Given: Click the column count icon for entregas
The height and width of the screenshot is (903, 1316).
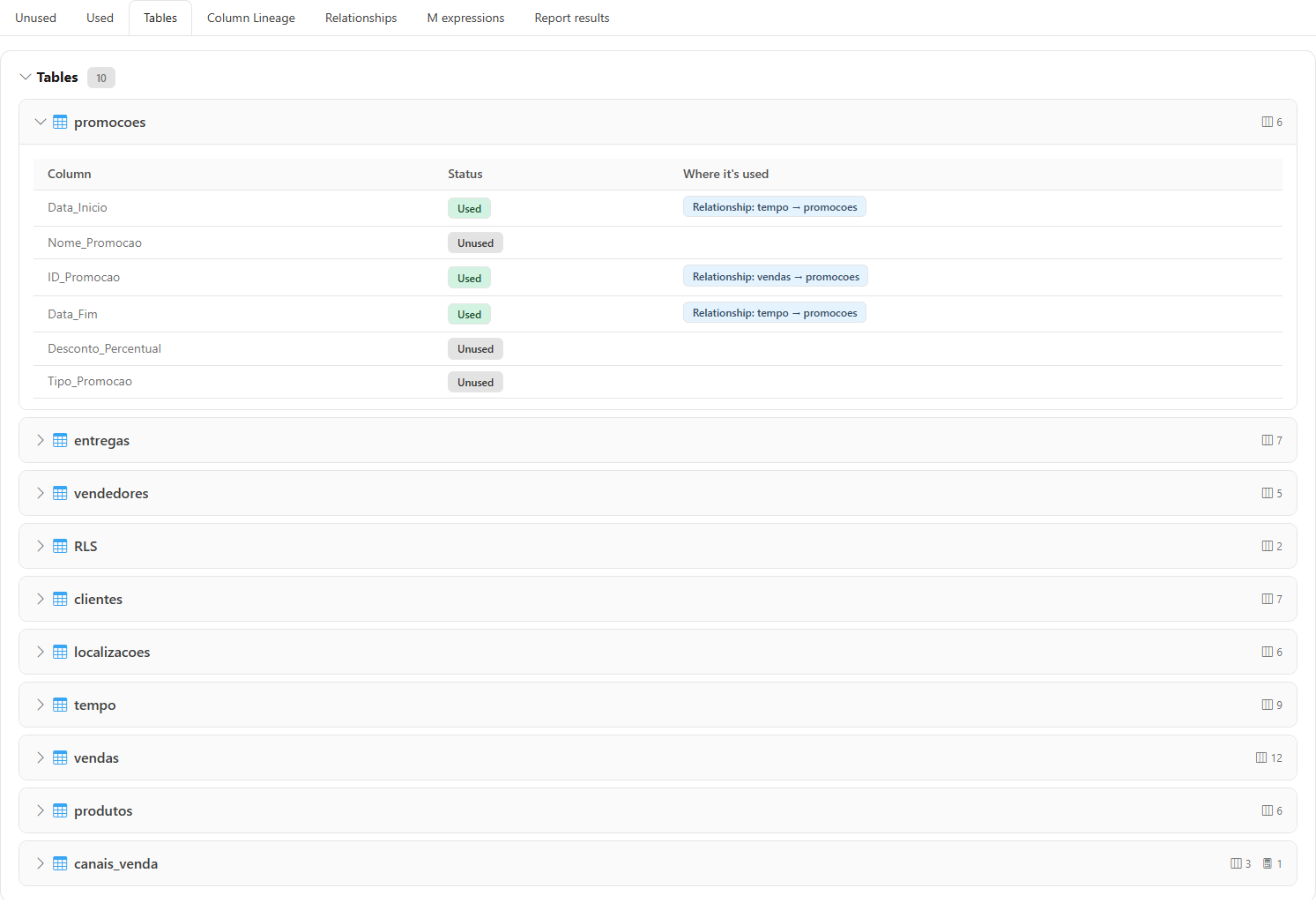Looking at the screenshot, I should click(1267, 440).
